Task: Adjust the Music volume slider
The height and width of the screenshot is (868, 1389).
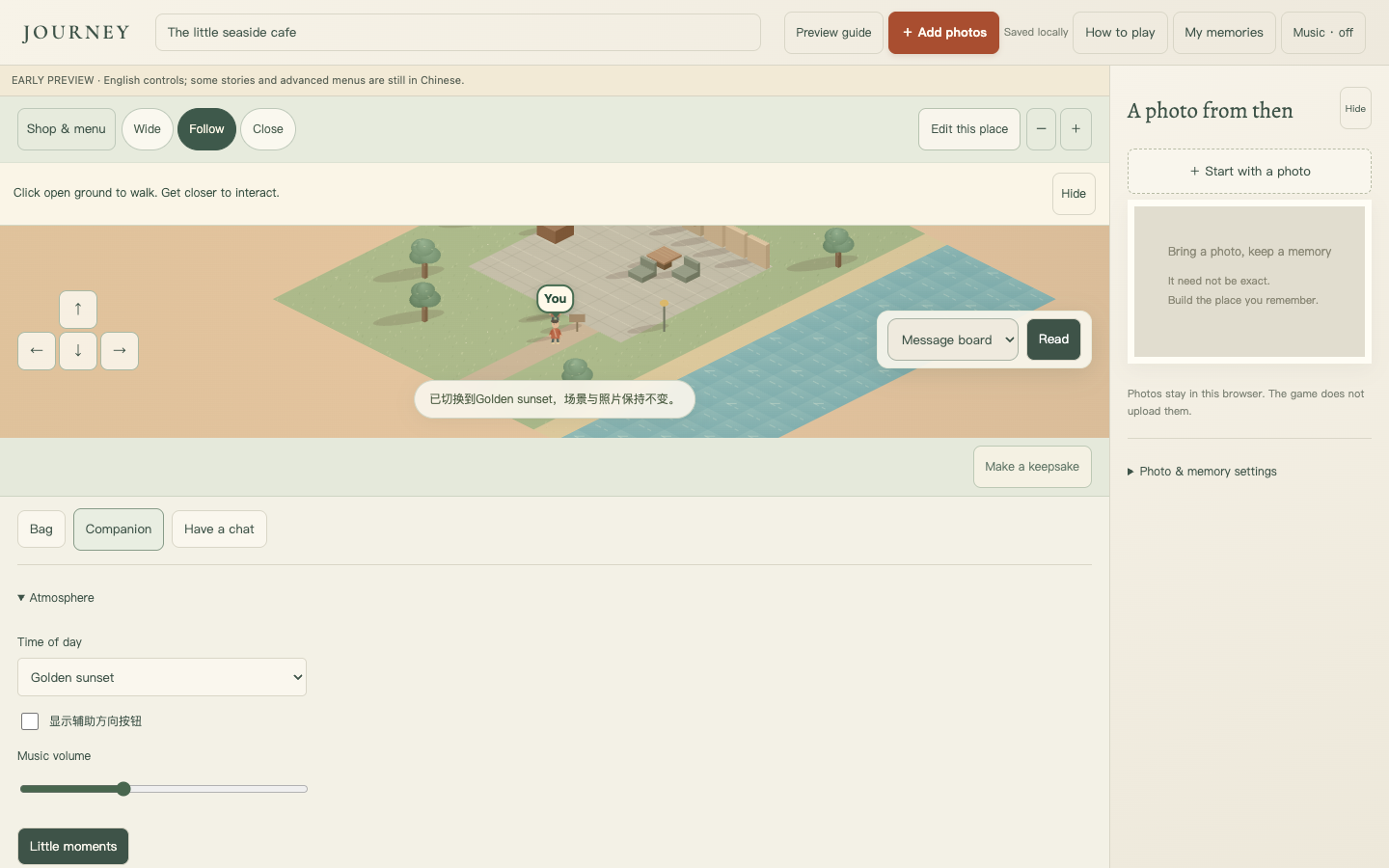Action: pyautogui.click(x=164, y=789)
